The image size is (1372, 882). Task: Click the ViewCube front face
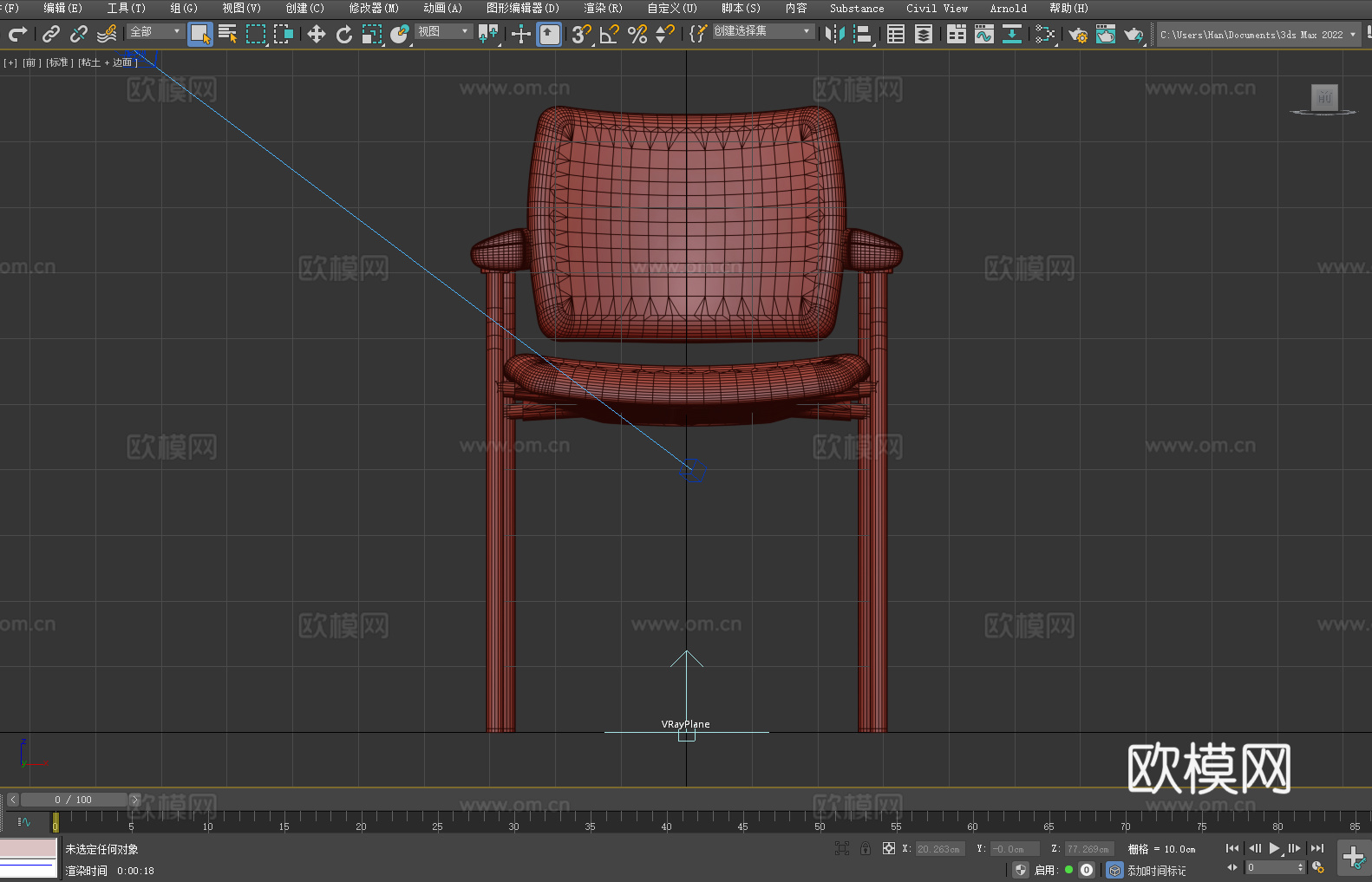pos(1324,97)
